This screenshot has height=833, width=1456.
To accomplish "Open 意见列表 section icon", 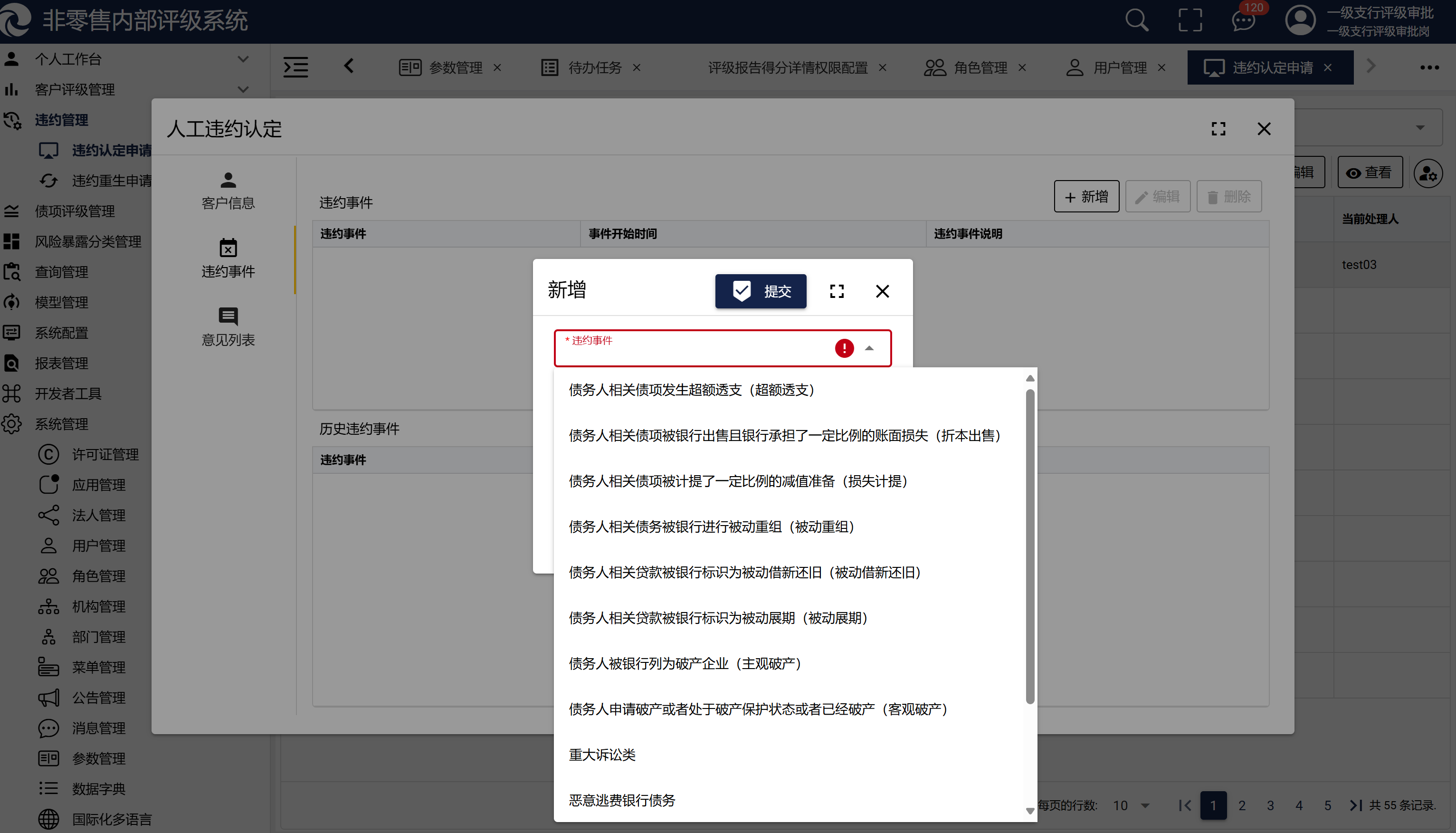I will [x=228, y=316].
